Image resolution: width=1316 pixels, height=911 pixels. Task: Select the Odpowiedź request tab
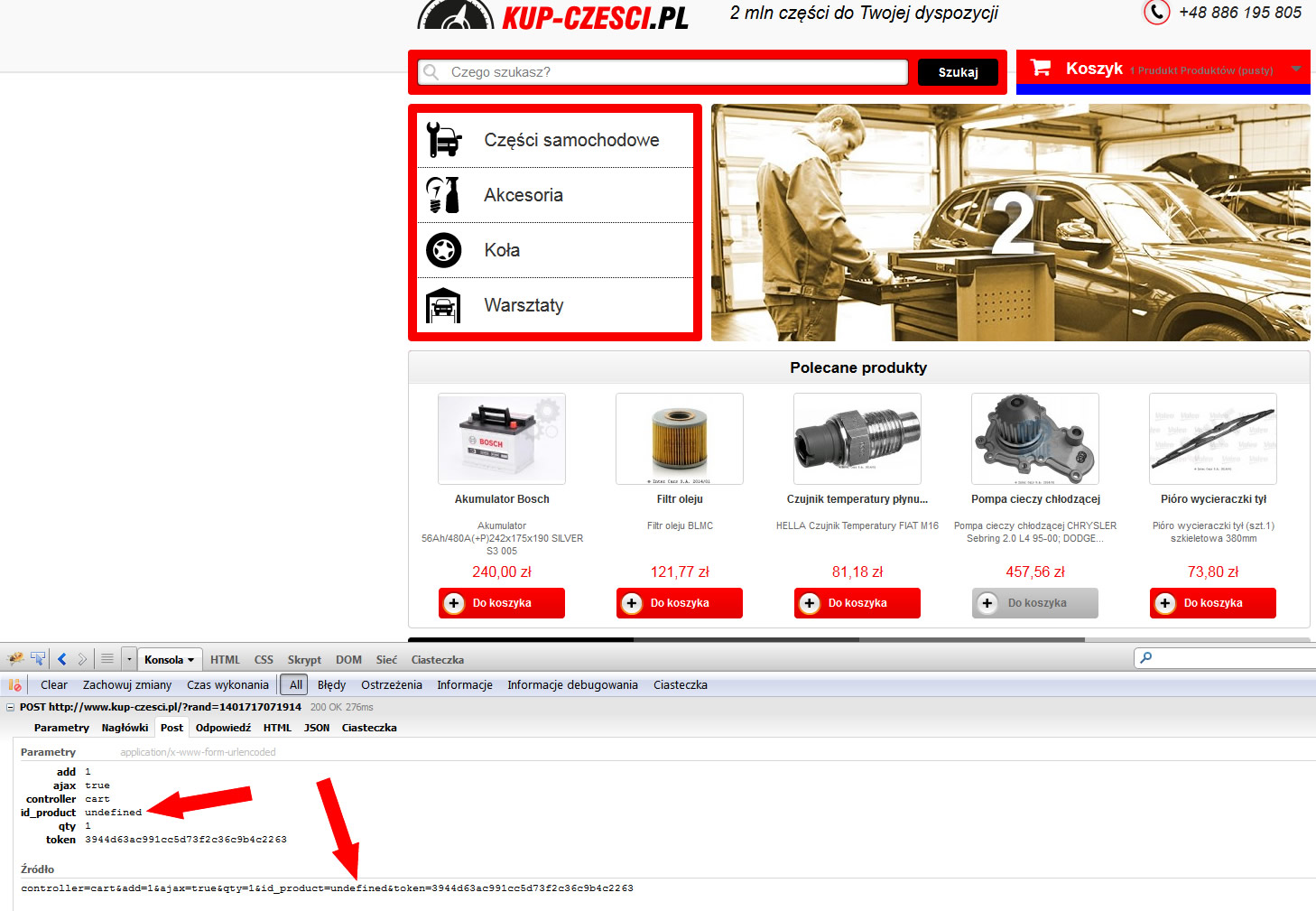[x=223, y=728]
